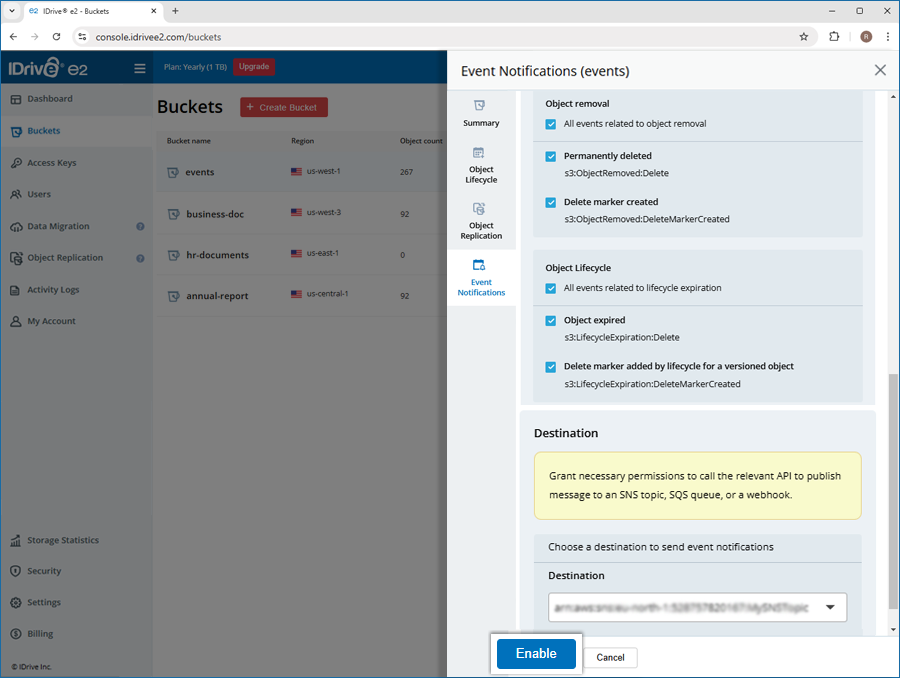This screenshot has height=678, width=900.
Task: Click the Cancel button
Action: [x=610, y=657]
